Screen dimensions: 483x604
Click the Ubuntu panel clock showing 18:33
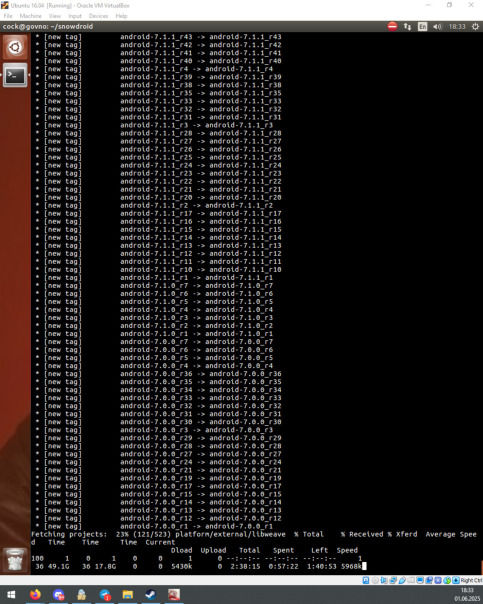[457, 26]
